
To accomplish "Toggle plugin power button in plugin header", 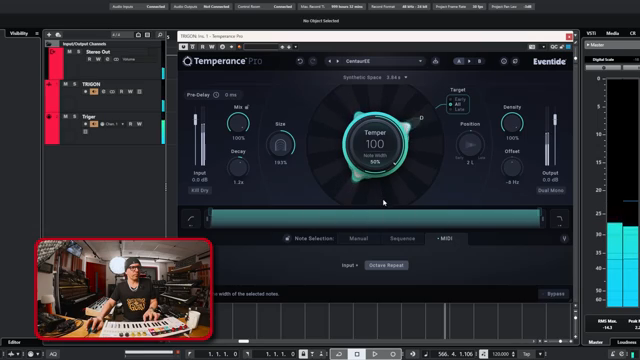I will pos(183,47).
